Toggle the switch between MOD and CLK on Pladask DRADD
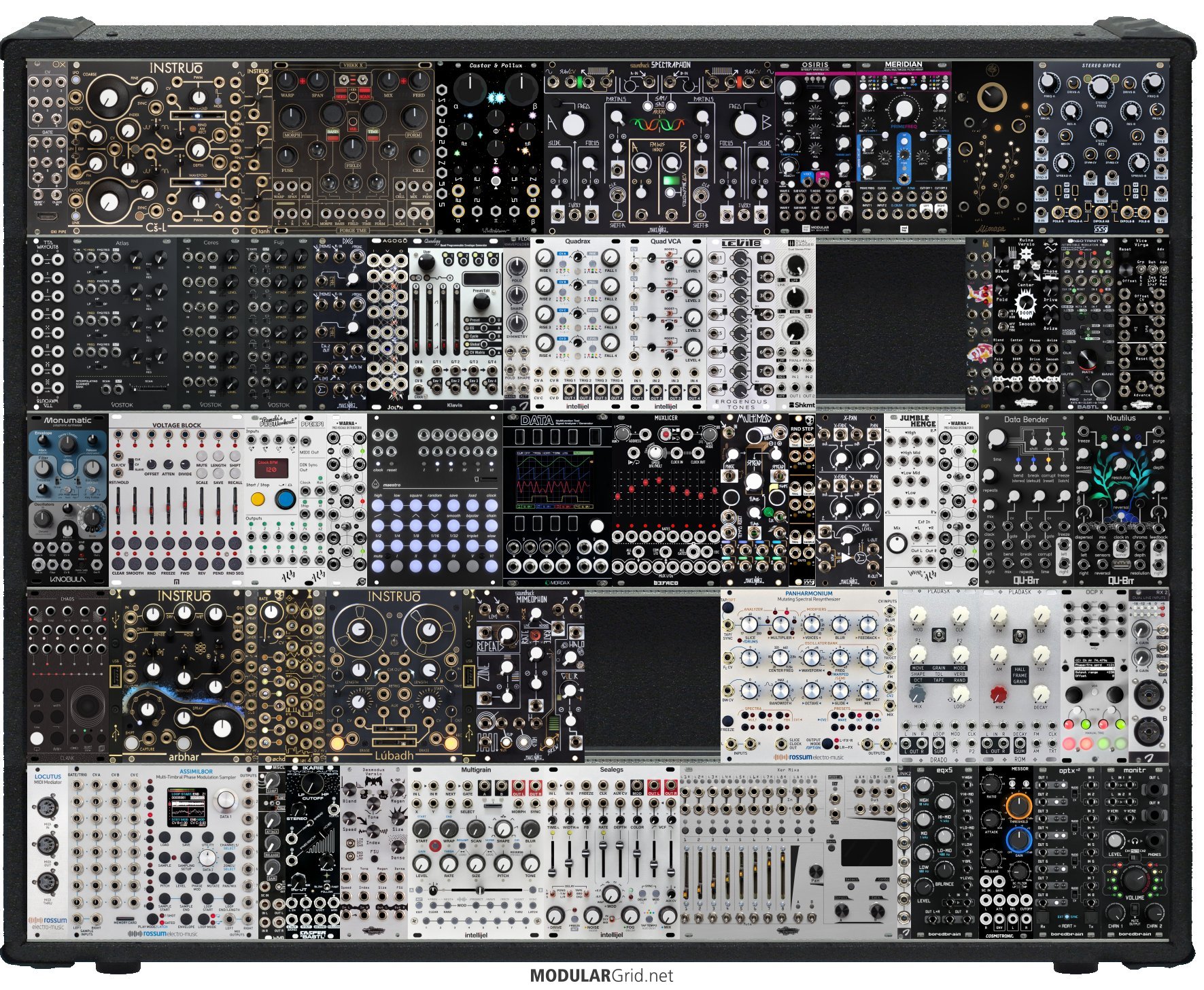The height and width of the screenshot is (990, 1204). pyautogui.click(x=938, y=635)
